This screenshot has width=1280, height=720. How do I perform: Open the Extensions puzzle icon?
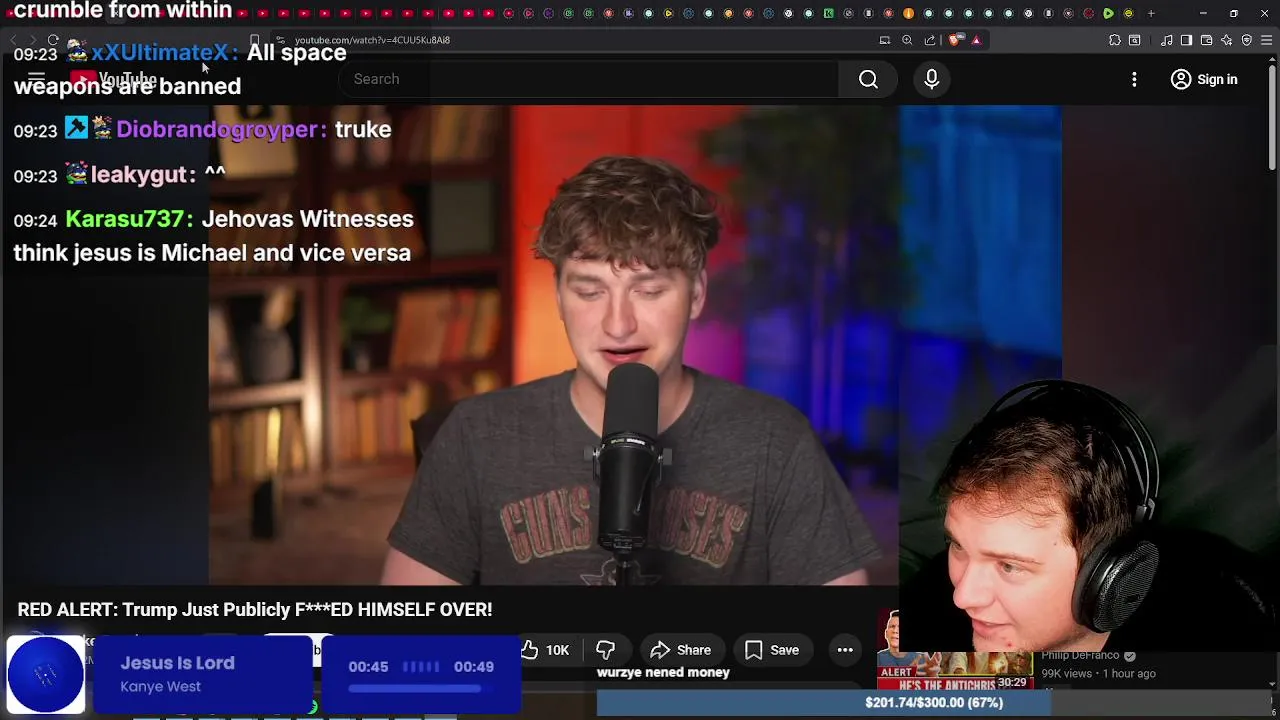point(1115,40)
